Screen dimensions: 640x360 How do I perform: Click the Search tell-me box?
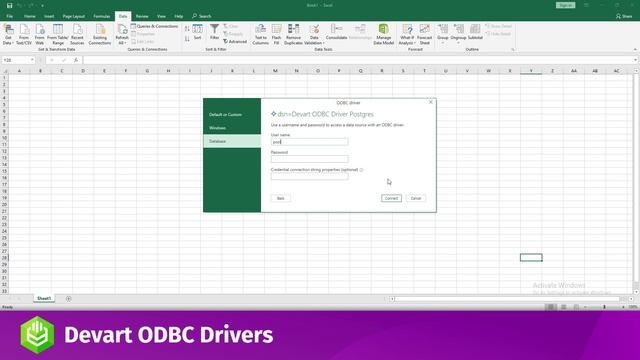[202, 16]
